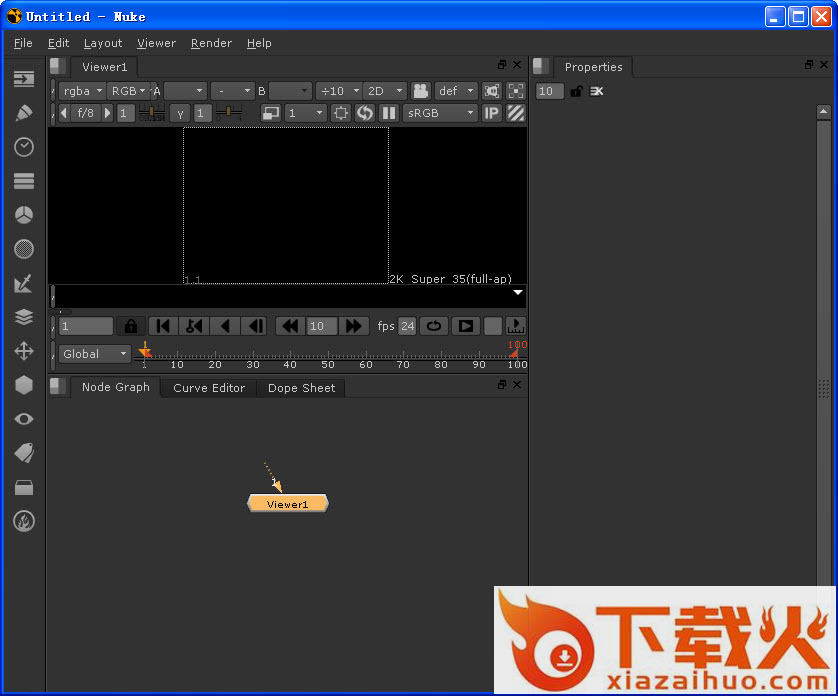Click the clear all properties panels icon

[x=596, y=91]
